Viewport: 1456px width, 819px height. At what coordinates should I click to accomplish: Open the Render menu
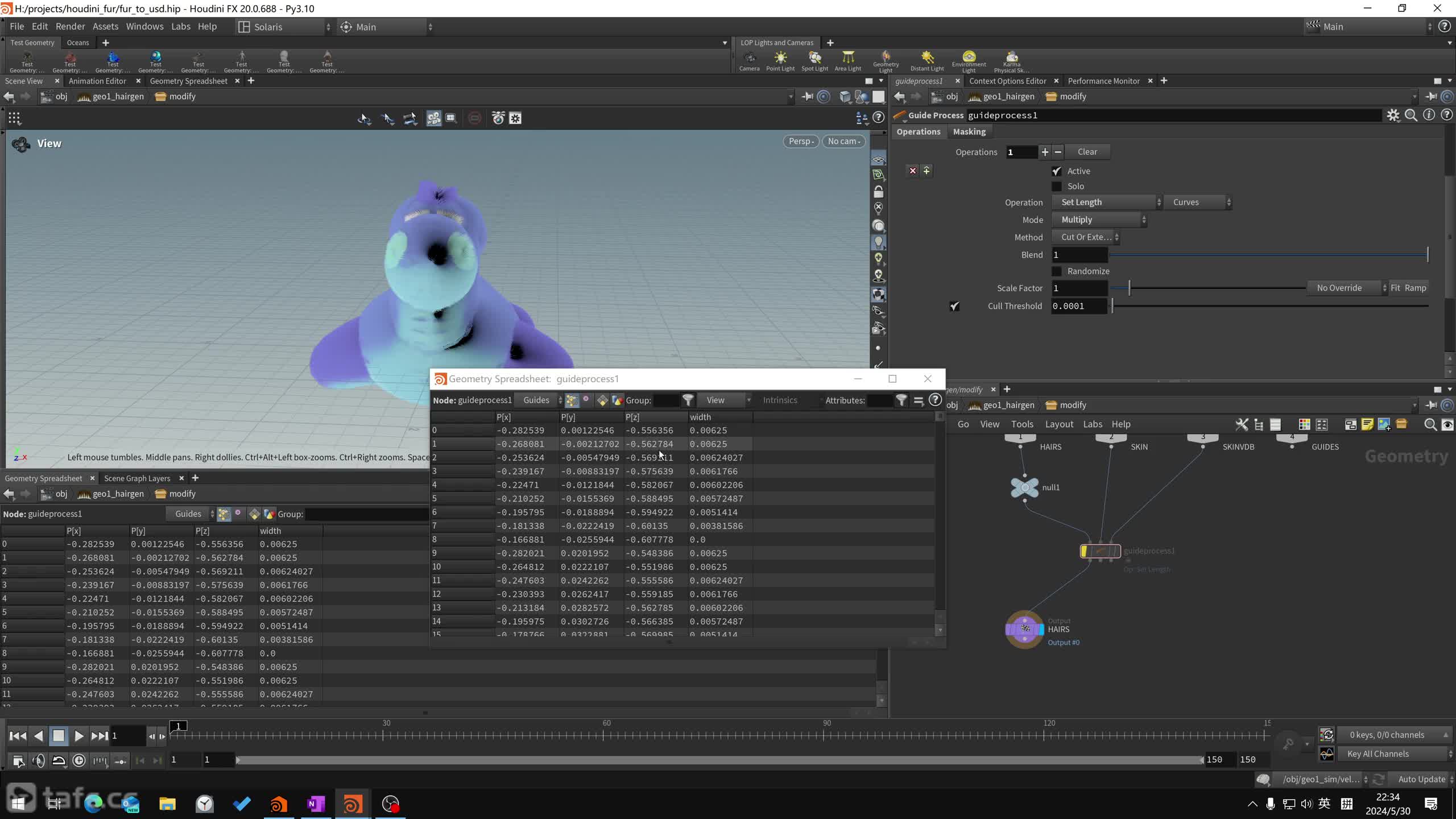click(70, 26)
